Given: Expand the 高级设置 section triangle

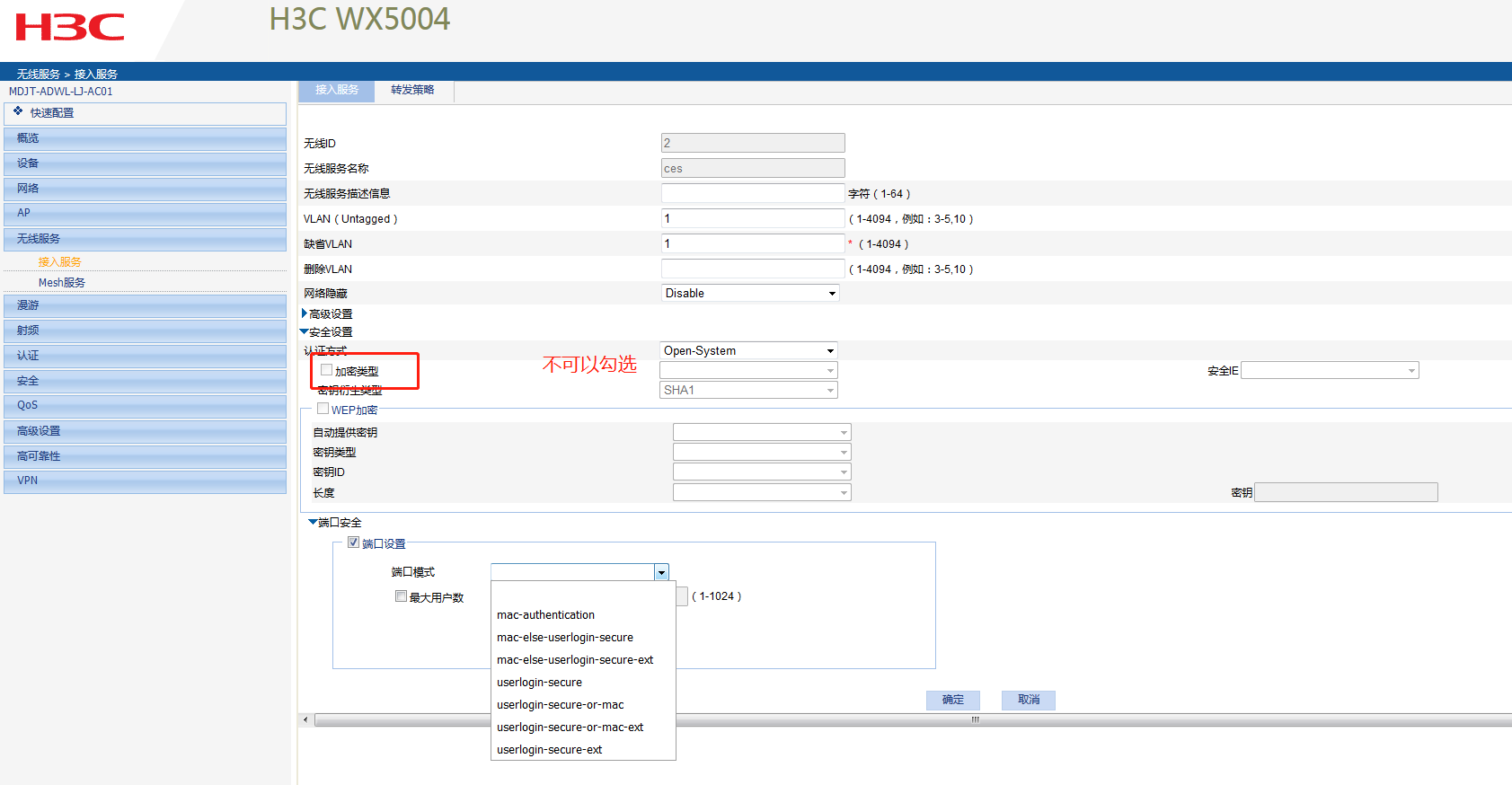Looking at the screenshot, I should pyautogui.click(x=305, y=313).
